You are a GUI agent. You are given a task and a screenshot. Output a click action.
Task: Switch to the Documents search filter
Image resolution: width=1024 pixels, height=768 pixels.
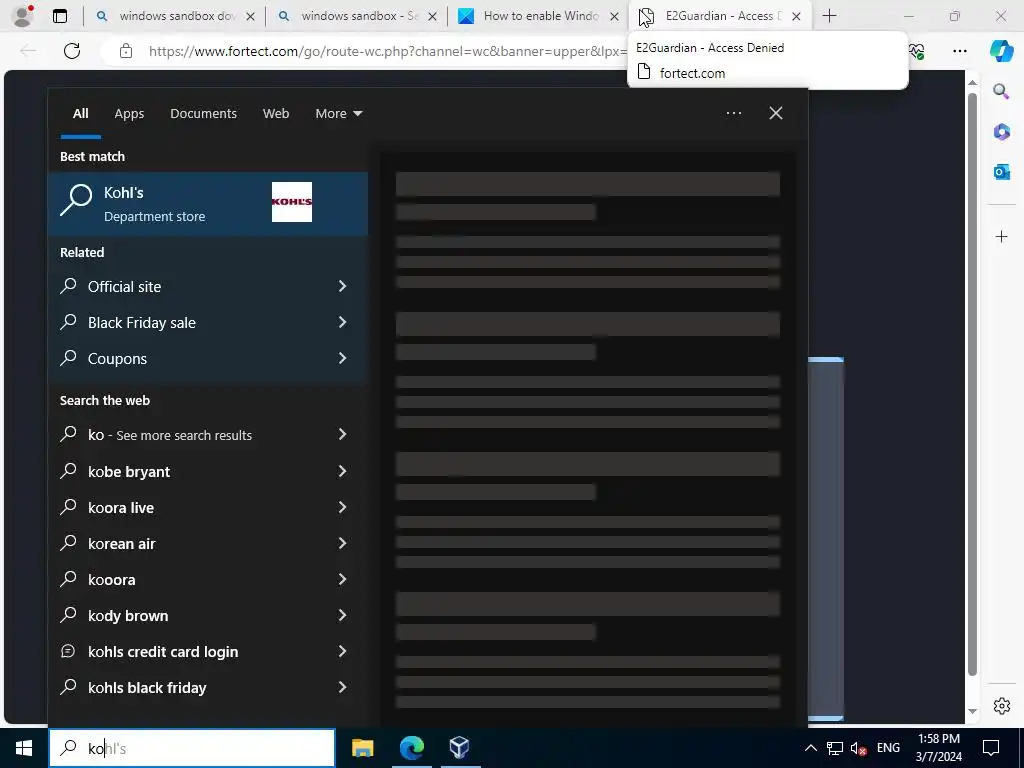(x=203, y=114)
